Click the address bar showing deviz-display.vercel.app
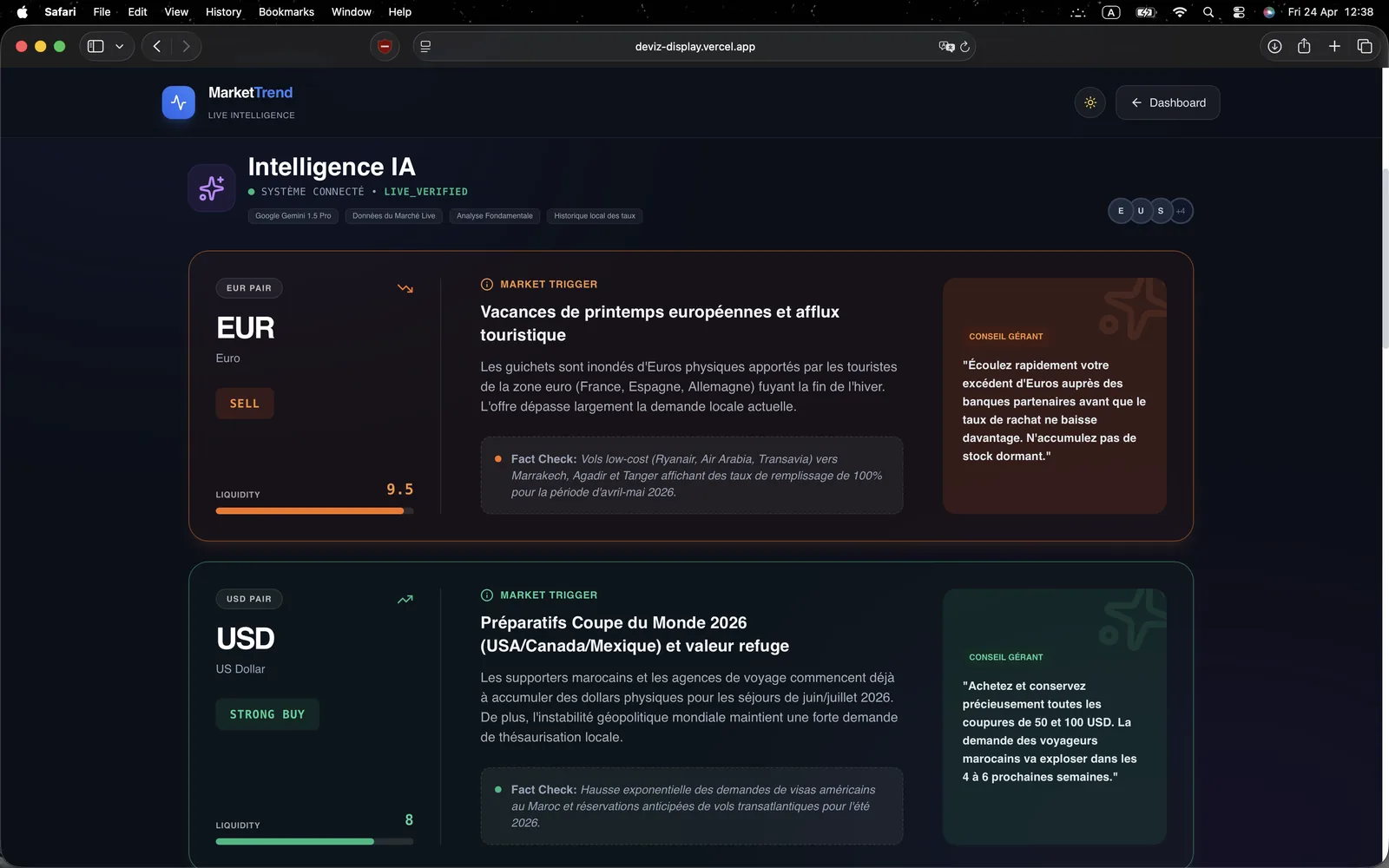Image resolution: width=1389 pixels, height=868 pixels. [694, 46]
